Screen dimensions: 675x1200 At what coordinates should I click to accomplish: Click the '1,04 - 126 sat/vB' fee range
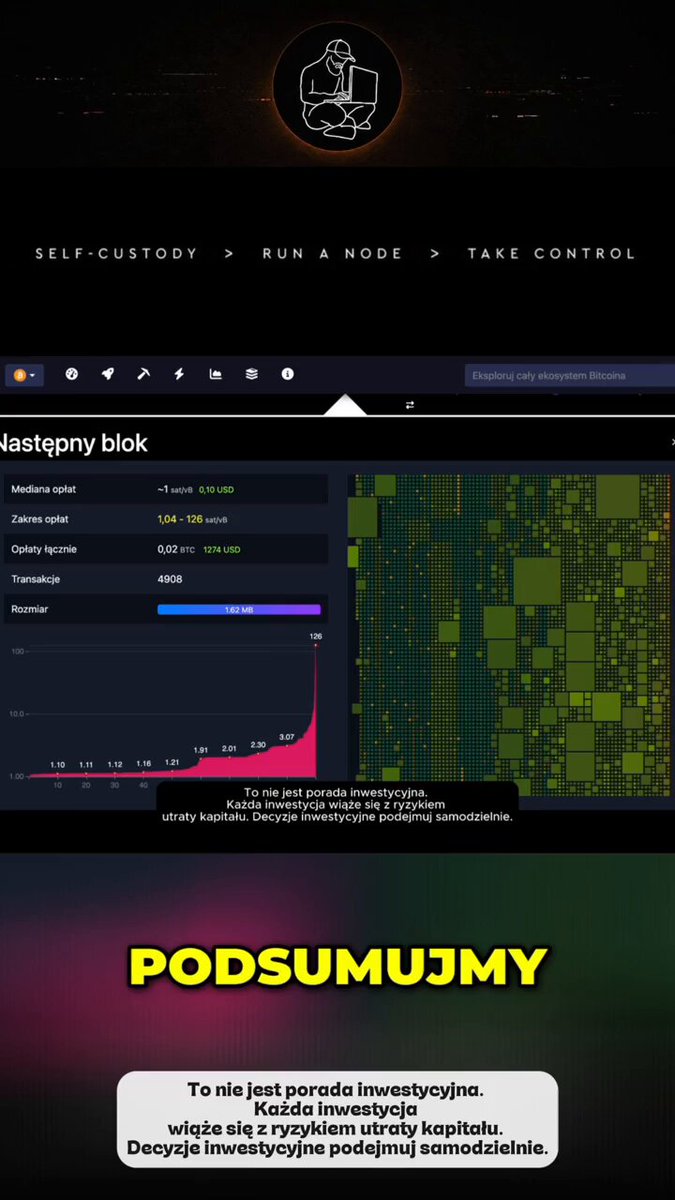192,519
